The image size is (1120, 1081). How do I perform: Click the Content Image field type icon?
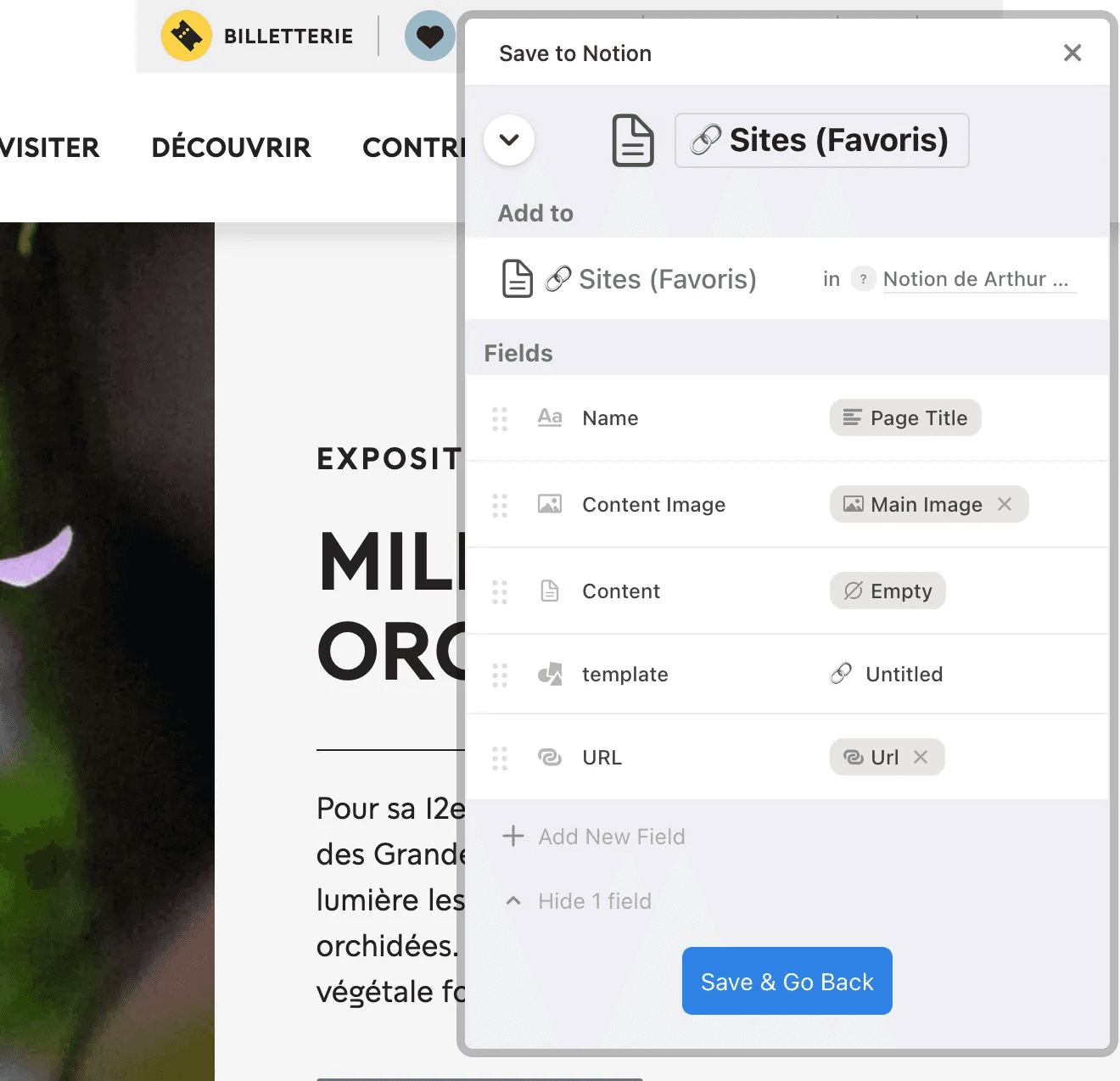point(550,504)
